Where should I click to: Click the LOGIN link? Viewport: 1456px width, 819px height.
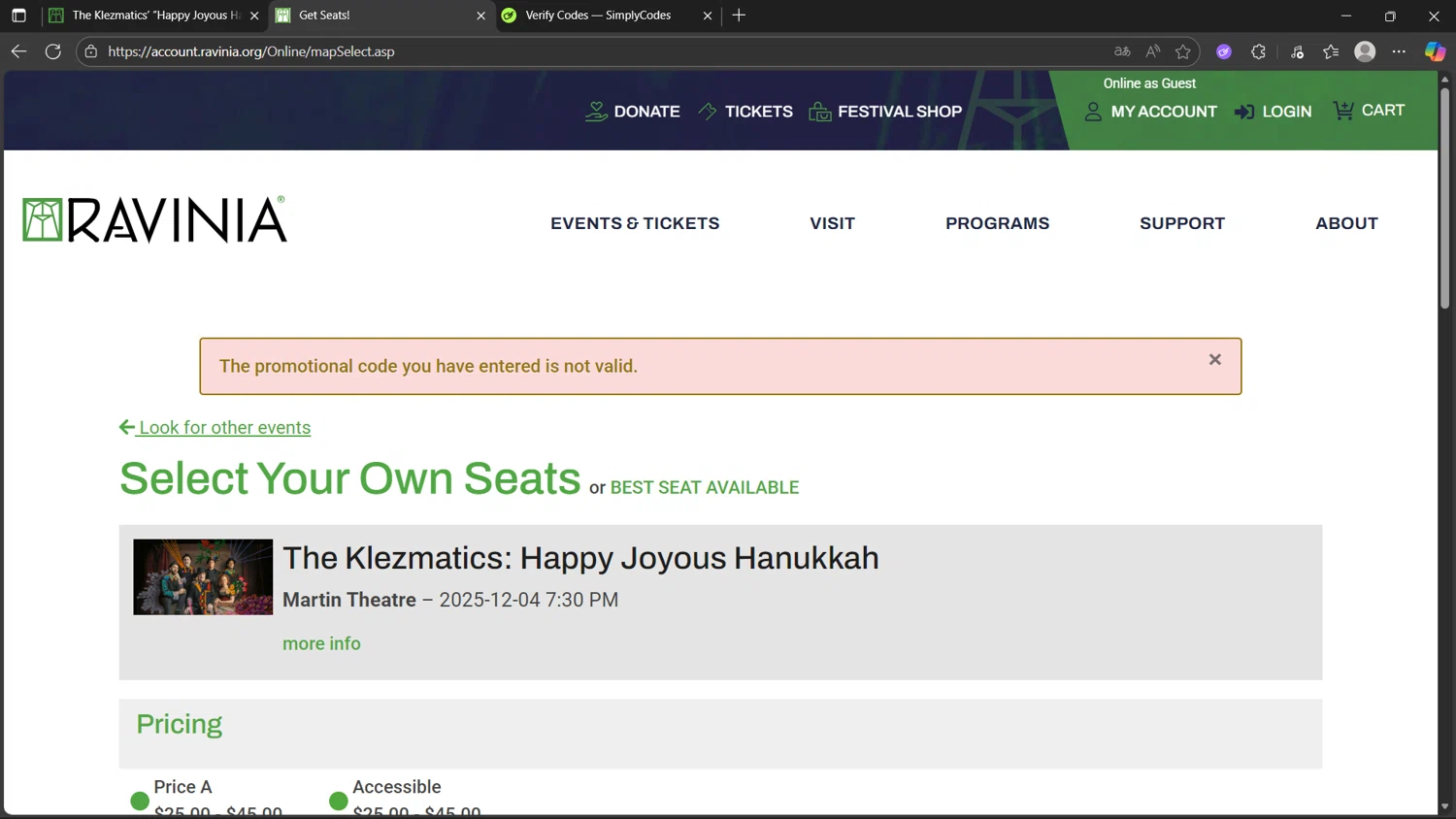click(x=1273, y=112)
